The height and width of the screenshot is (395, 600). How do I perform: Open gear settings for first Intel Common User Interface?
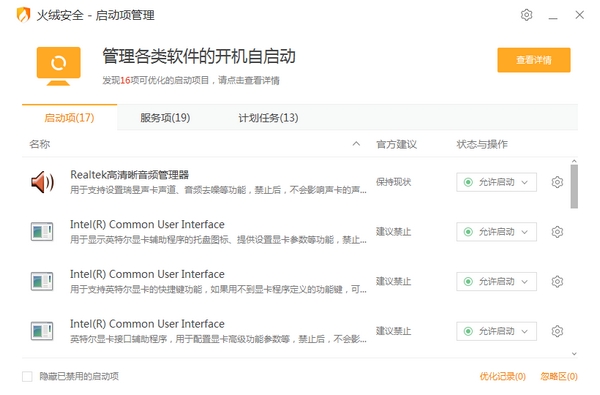pyautogui.click(x=557, y=232)
